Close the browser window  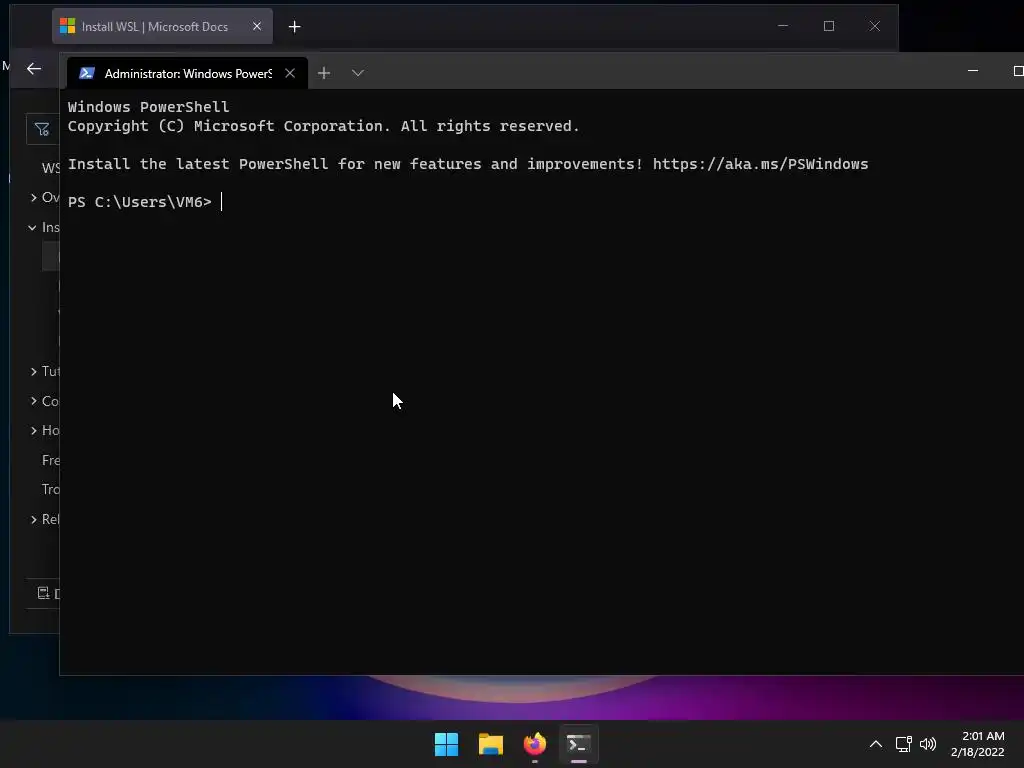874,26
